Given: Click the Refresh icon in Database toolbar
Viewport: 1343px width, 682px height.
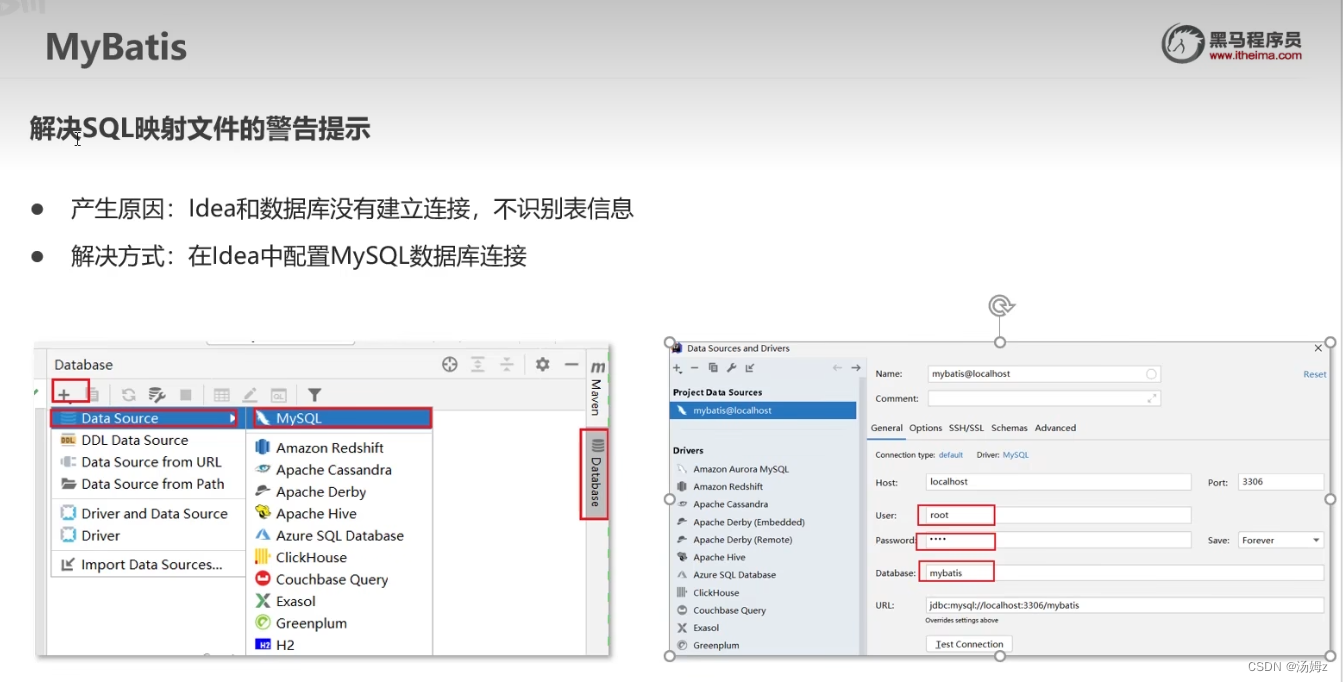Looking at the screenshot, I should click(x=129, y=395).
